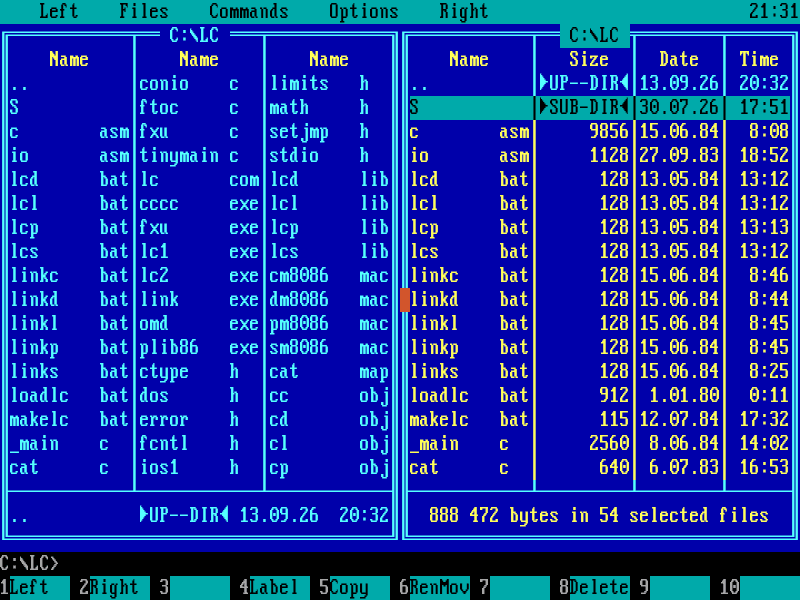
Task: Open the Right menu in the top menu bar
Action: [463, 11]
